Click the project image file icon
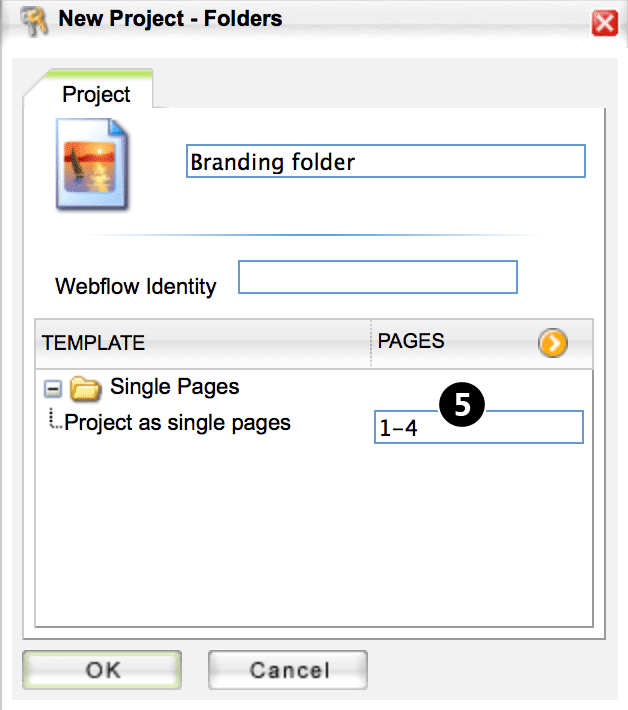This screenshot has height=710, width=628. [92, 165]
